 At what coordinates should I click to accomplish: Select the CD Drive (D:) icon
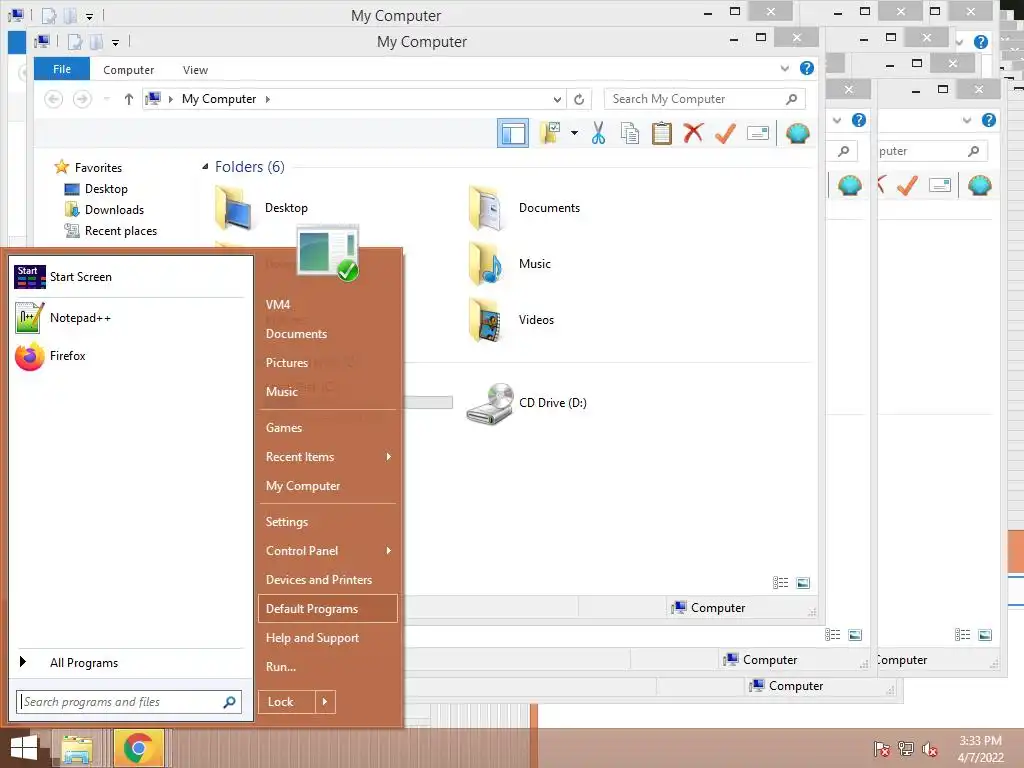point(490,404)
